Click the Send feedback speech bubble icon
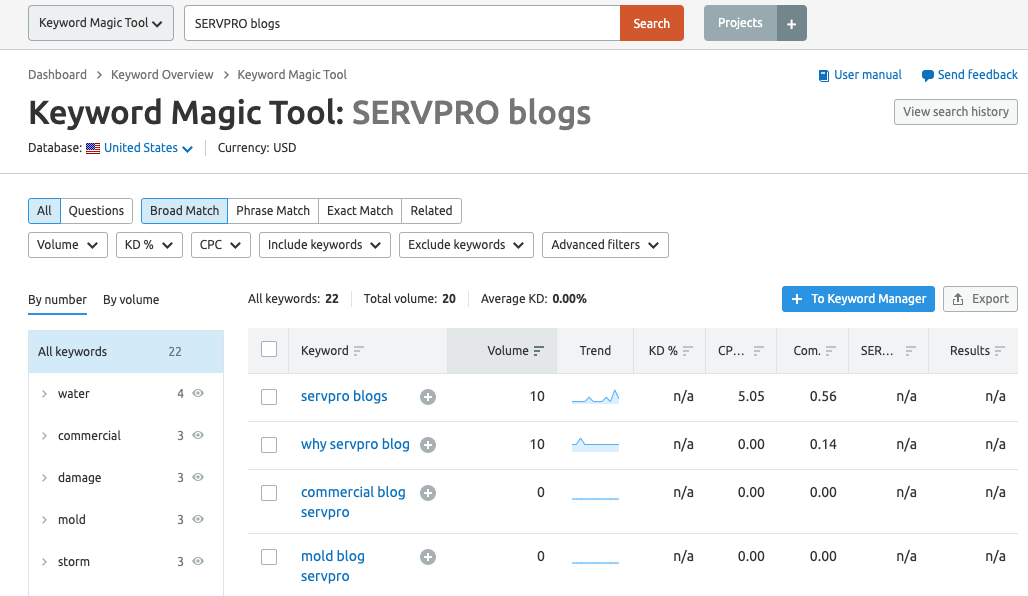1028x596 pixels. [926, 74]
